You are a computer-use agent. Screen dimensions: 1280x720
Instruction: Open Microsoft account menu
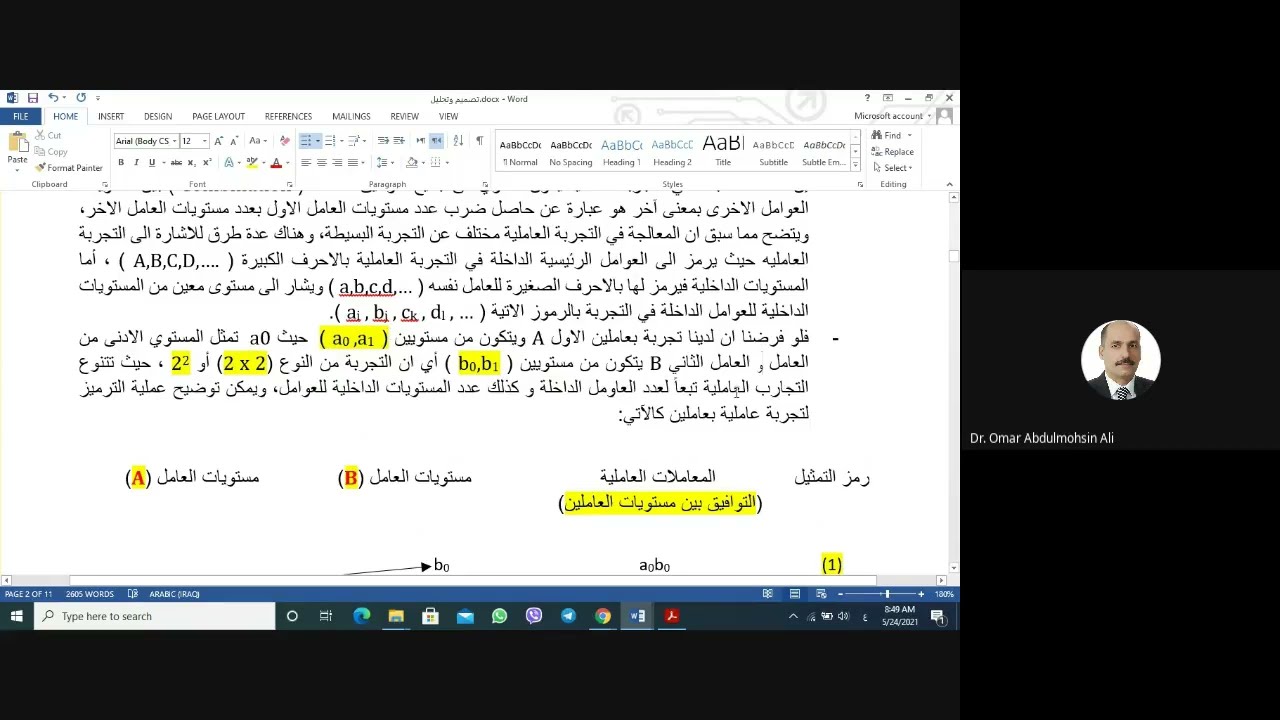pos(892,116)
